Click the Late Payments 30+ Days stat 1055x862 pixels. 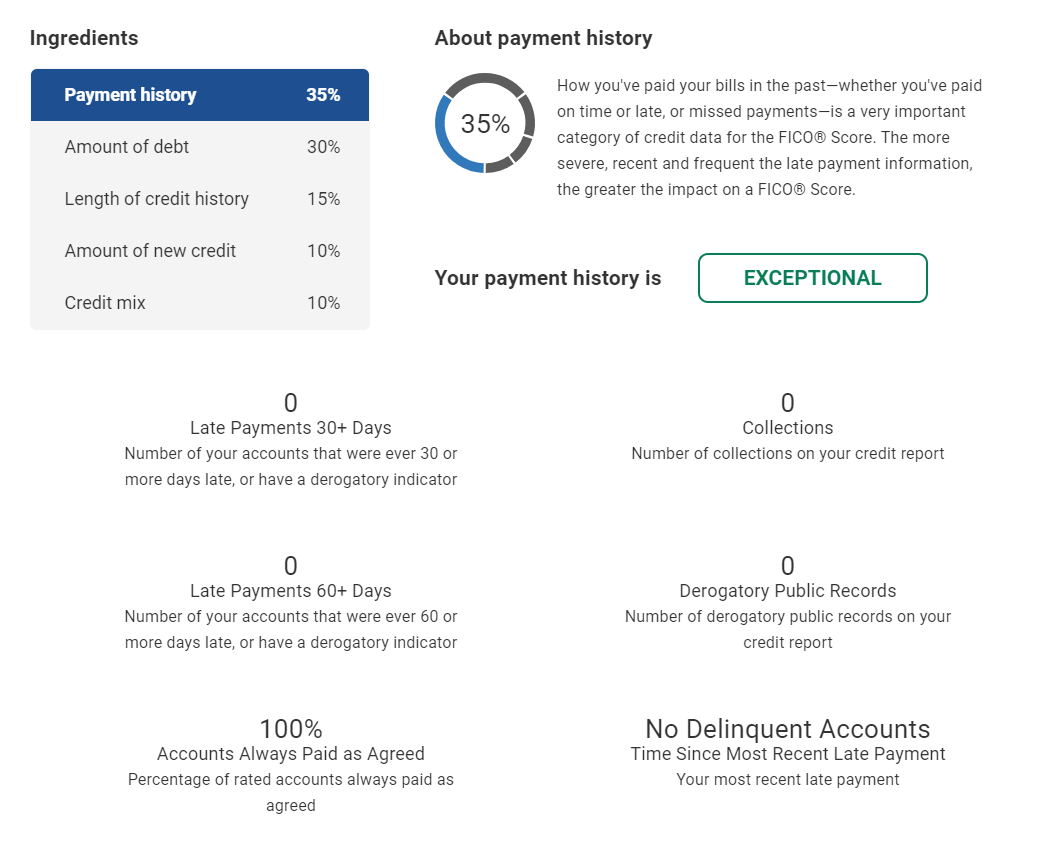pos(291,428)
